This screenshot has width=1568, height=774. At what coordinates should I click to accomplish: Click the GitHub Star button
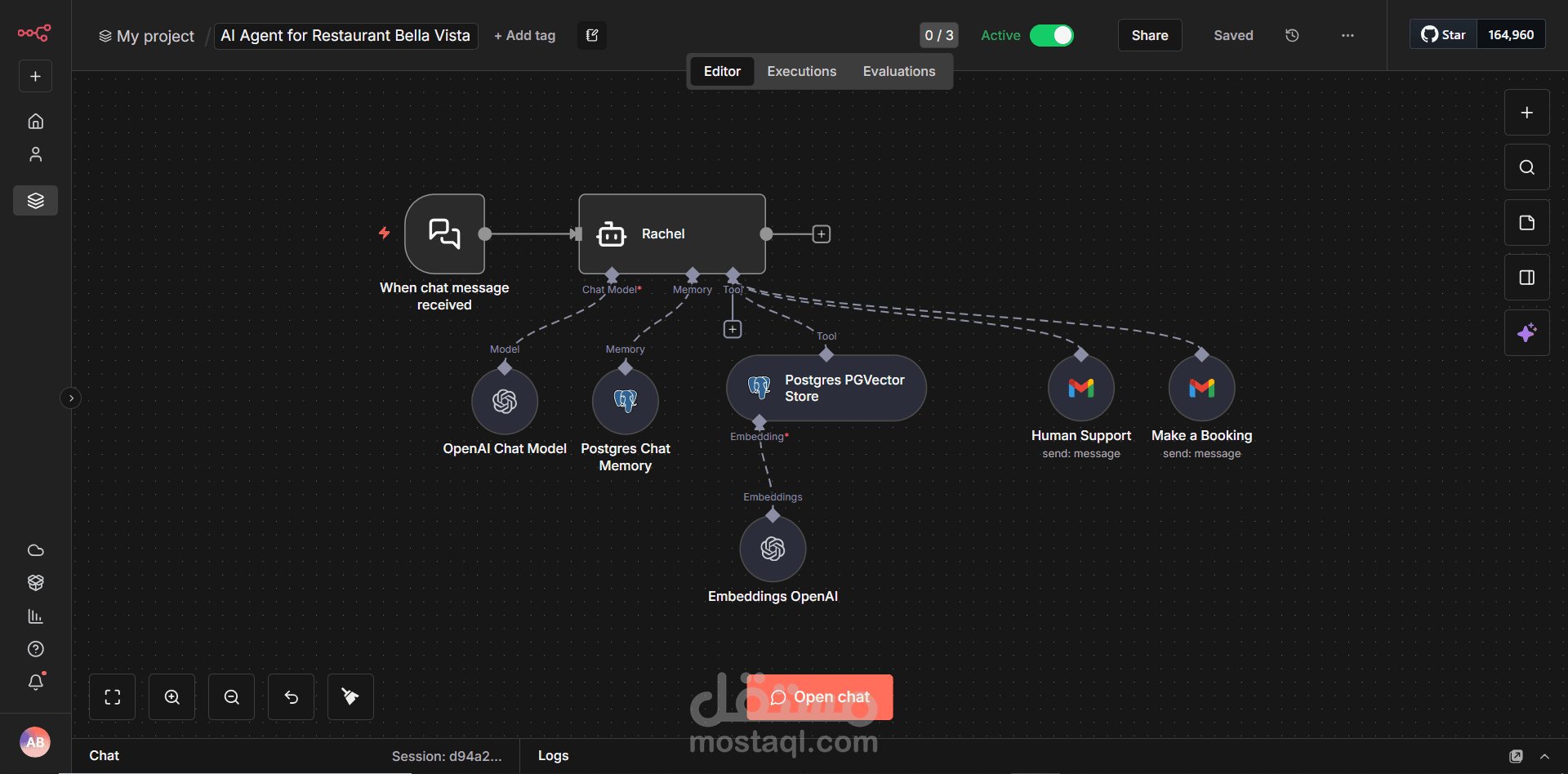click(1443, 34)
